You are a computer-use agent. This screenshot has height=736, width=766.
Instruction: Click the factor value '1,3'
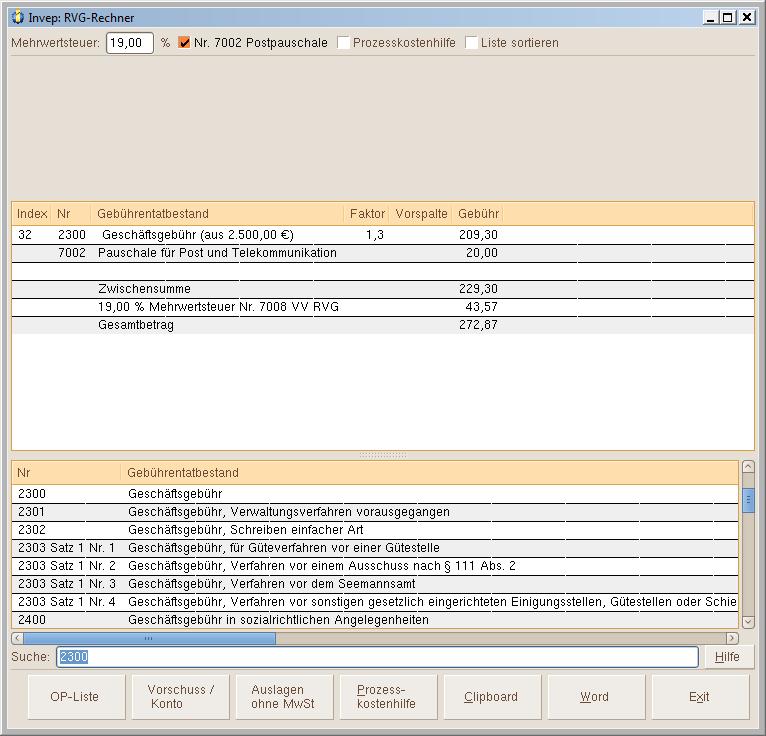pos(375,235)
